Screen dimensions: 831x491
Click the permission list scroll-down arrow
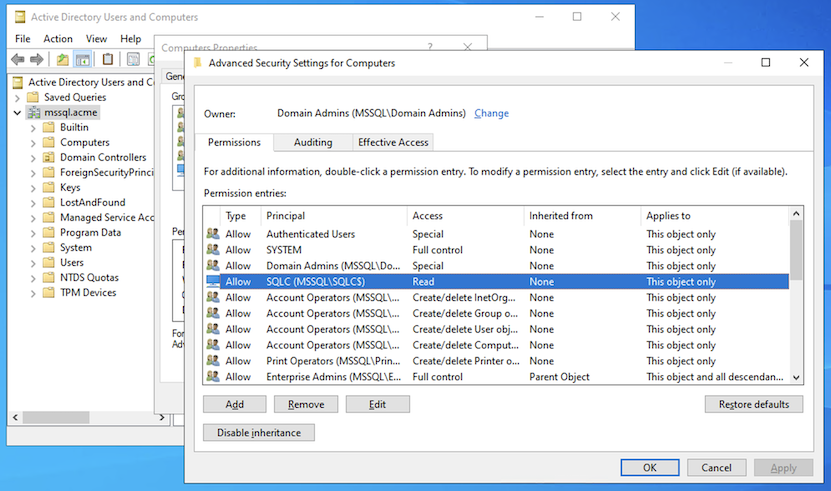click(x=796, y=378)
